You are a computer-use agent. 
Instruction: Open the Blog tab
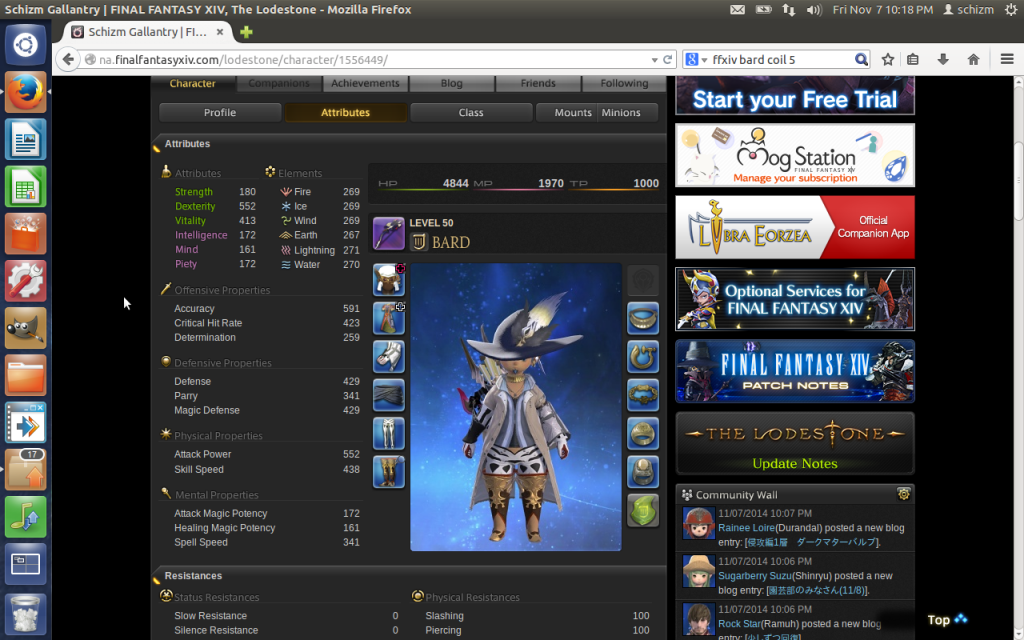coord(451,83)
